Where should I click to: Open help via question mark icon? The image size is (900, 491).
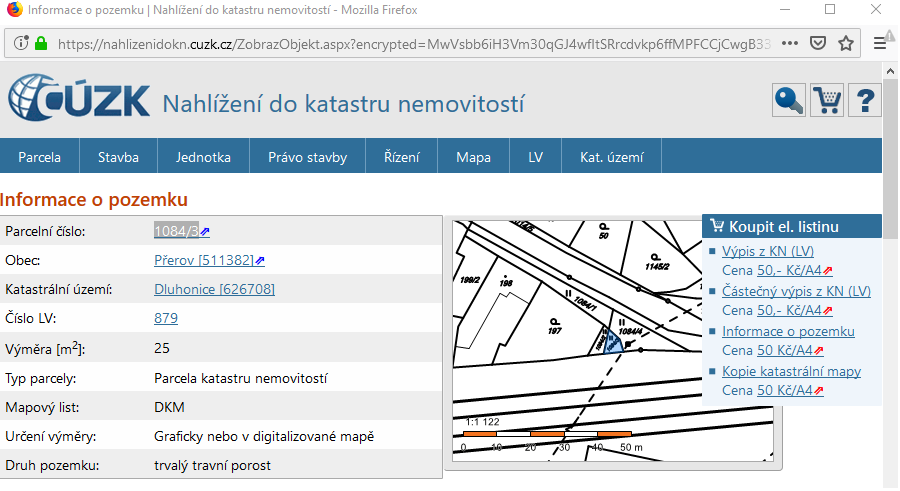click(x=864, y=101)
